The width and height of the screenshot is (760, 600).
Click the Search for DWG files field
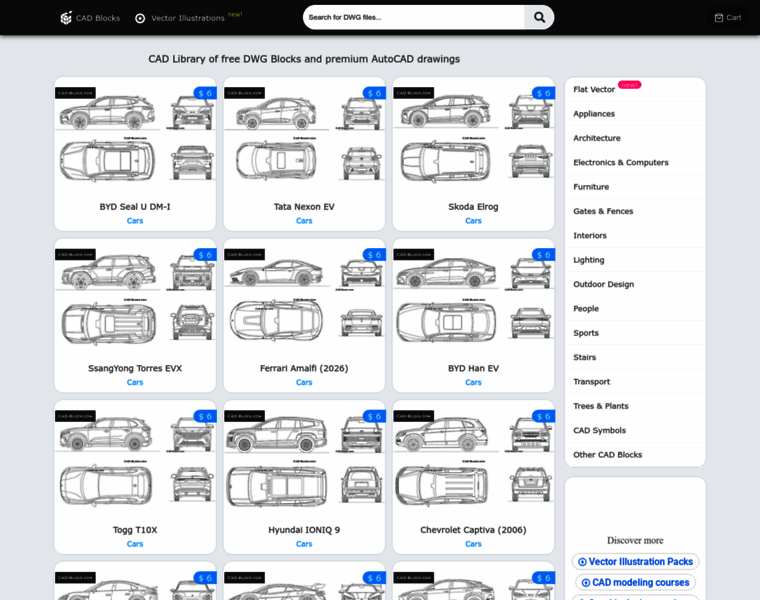coord(414,17)
